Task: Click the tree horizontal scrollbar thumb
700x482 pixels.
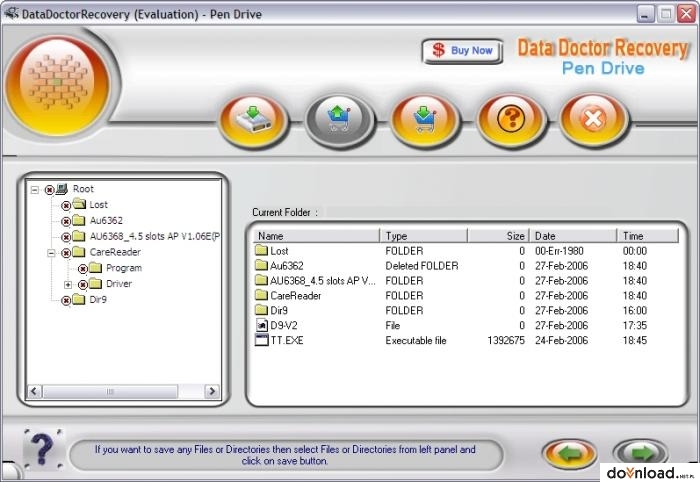Action: [x=110, y=392]
